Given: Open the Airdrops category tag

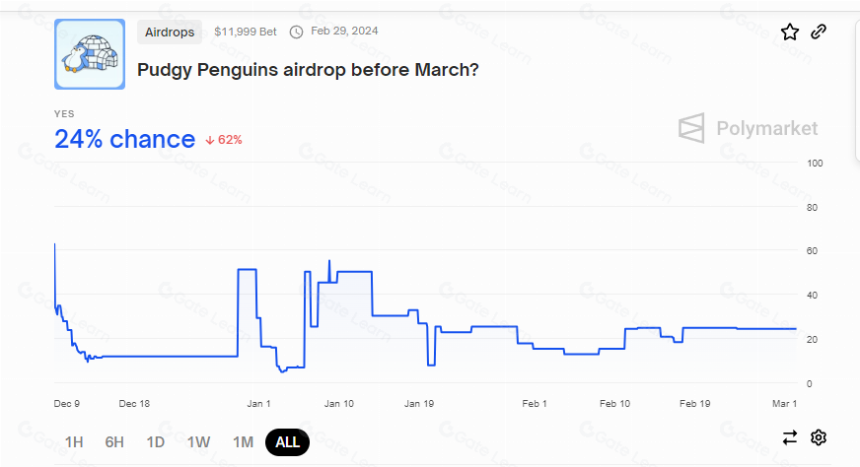Looking at the screenshot, I should point(169,32).
